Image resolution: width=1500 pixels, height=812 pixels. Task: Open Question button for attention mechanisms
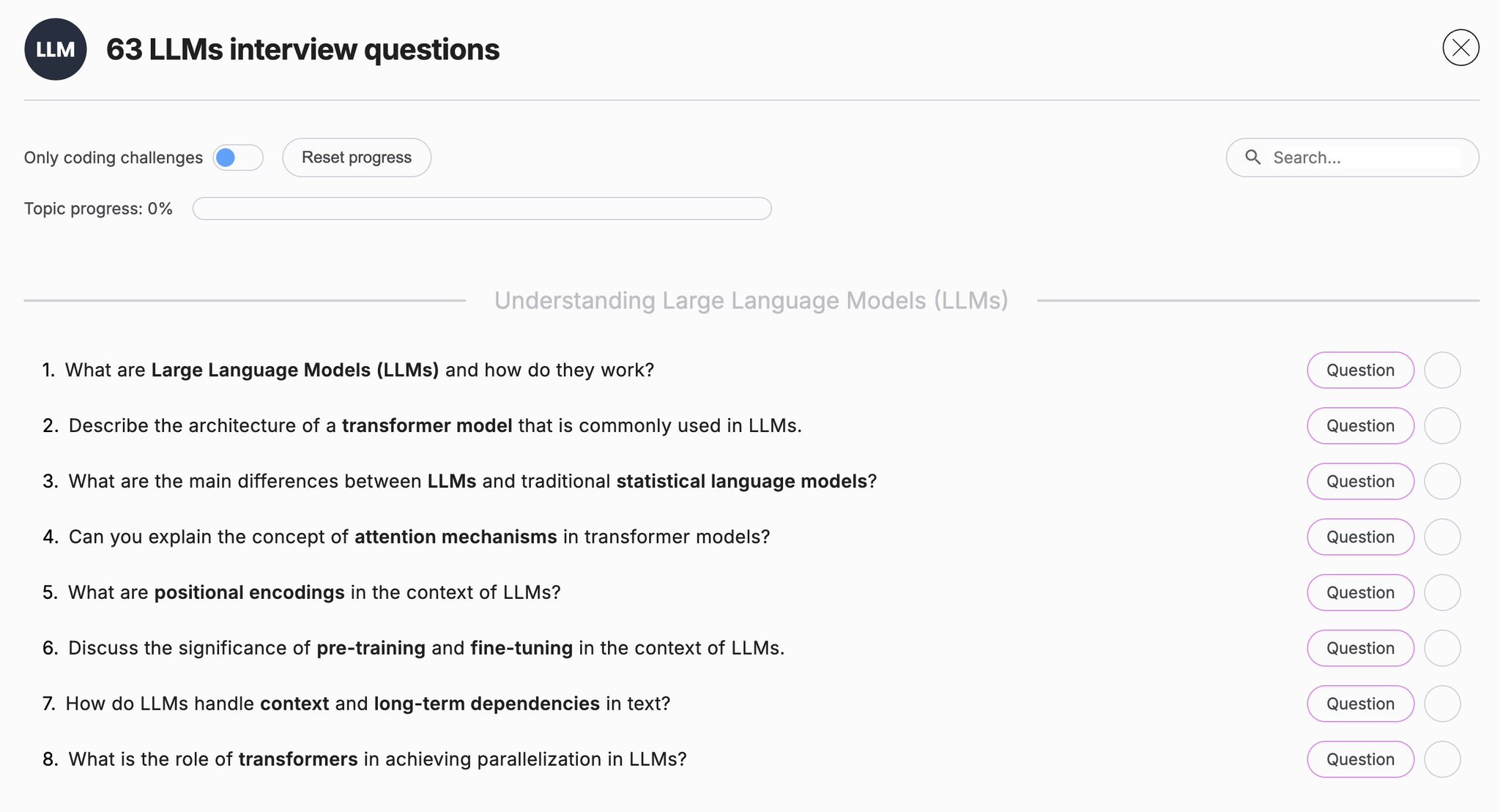click(x=1360, y=537)
